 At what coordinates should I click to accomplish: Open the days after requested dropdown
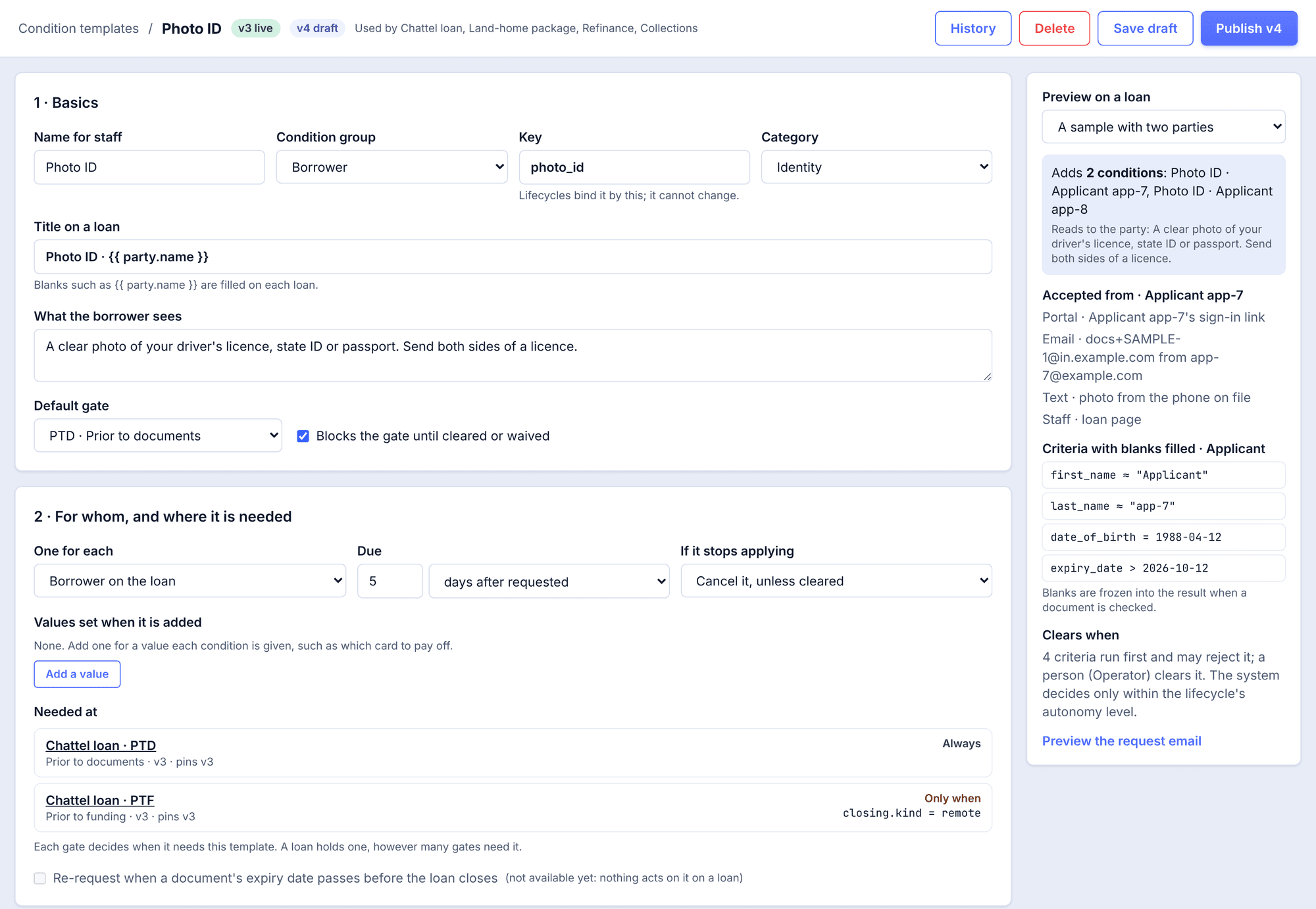549,581
